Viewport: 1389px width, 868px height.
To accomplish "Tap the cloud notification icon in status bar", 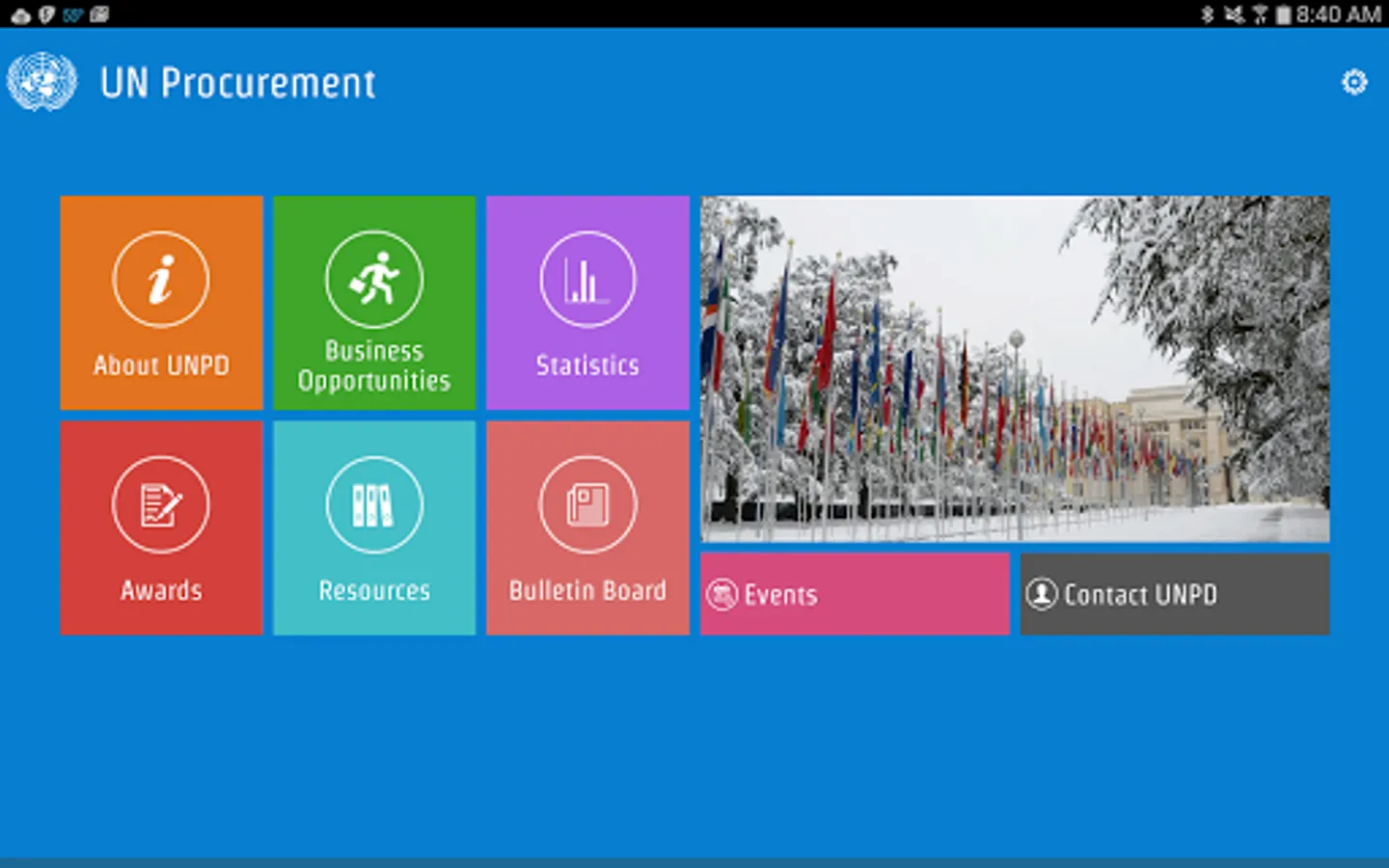I will click(20, 15).
